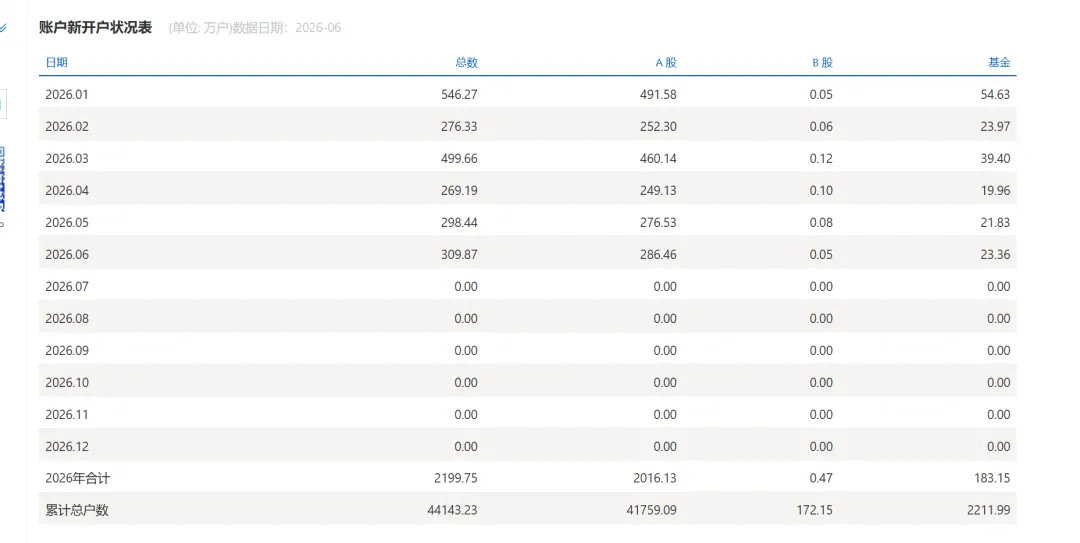The width and height of the screenshot is (1080, 543).
Task: Select the 2026.04 row date
Action: 67,190
